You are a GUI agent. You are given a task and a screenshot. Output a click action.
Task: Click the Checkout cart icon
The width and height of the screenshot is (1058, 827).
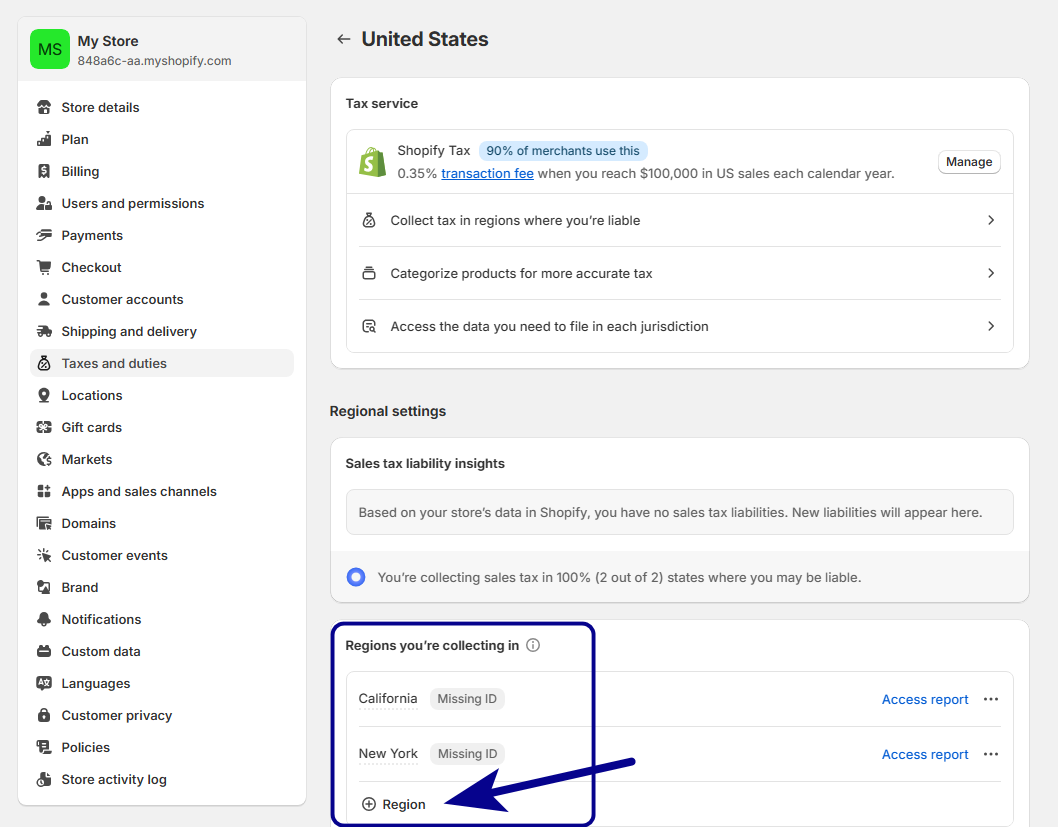pos(44,267)
